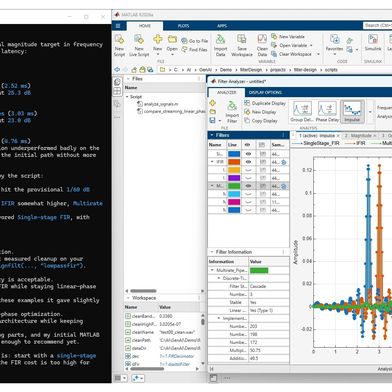Toggle visibility of purple IFIR sub-filter

pyautogui.click(x=248, y=178)
